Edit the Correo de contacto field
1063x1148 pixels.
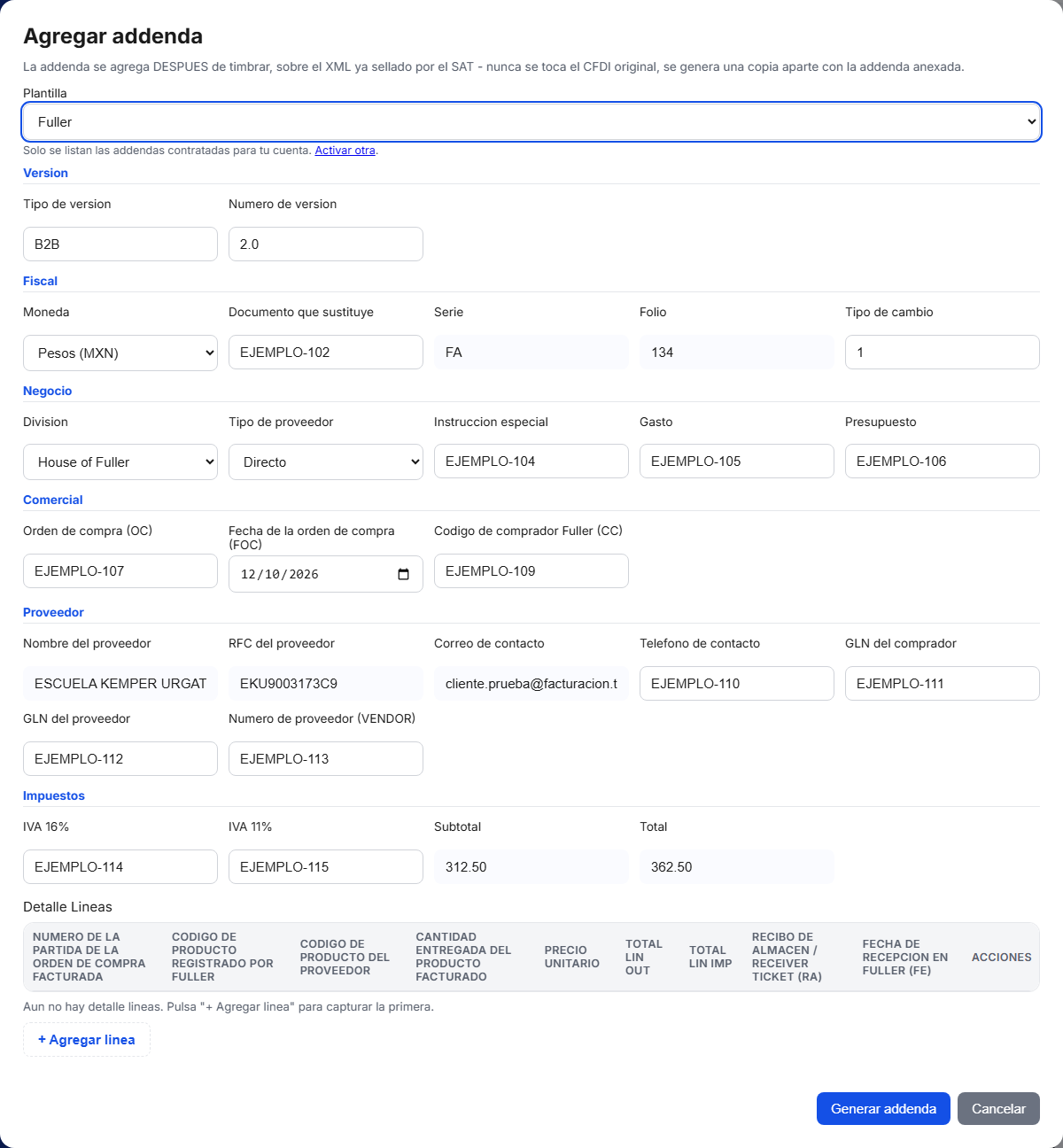pos(531,684)
